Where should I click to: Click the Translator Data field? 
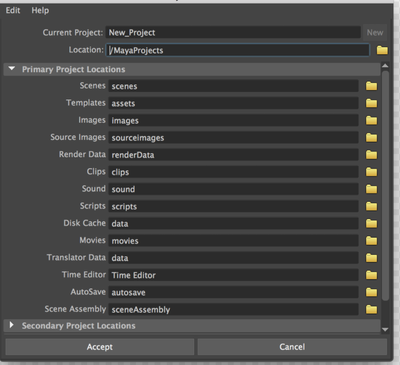tap(233, 258)
